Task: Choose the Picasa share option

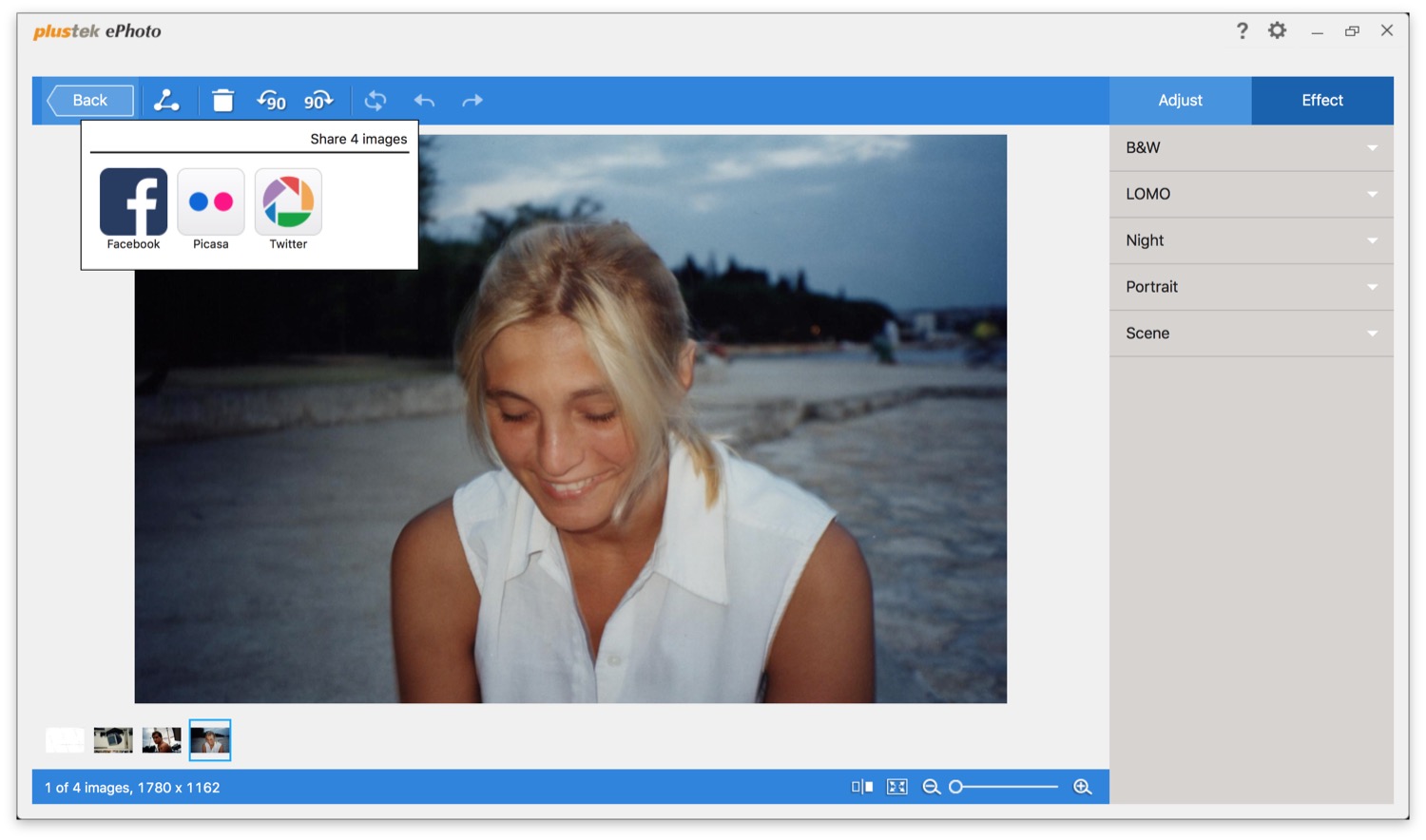Action: [x=211, y=202]
